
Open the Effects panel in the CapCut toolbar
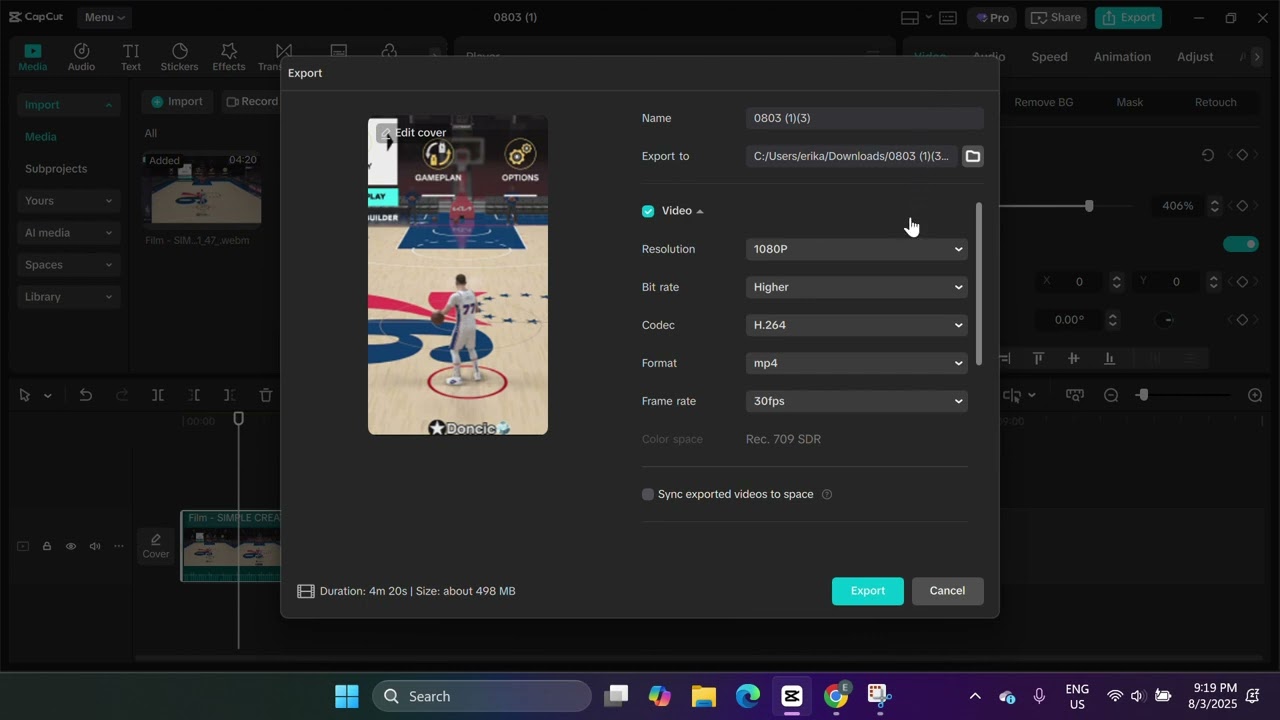[x=229, y=57]
